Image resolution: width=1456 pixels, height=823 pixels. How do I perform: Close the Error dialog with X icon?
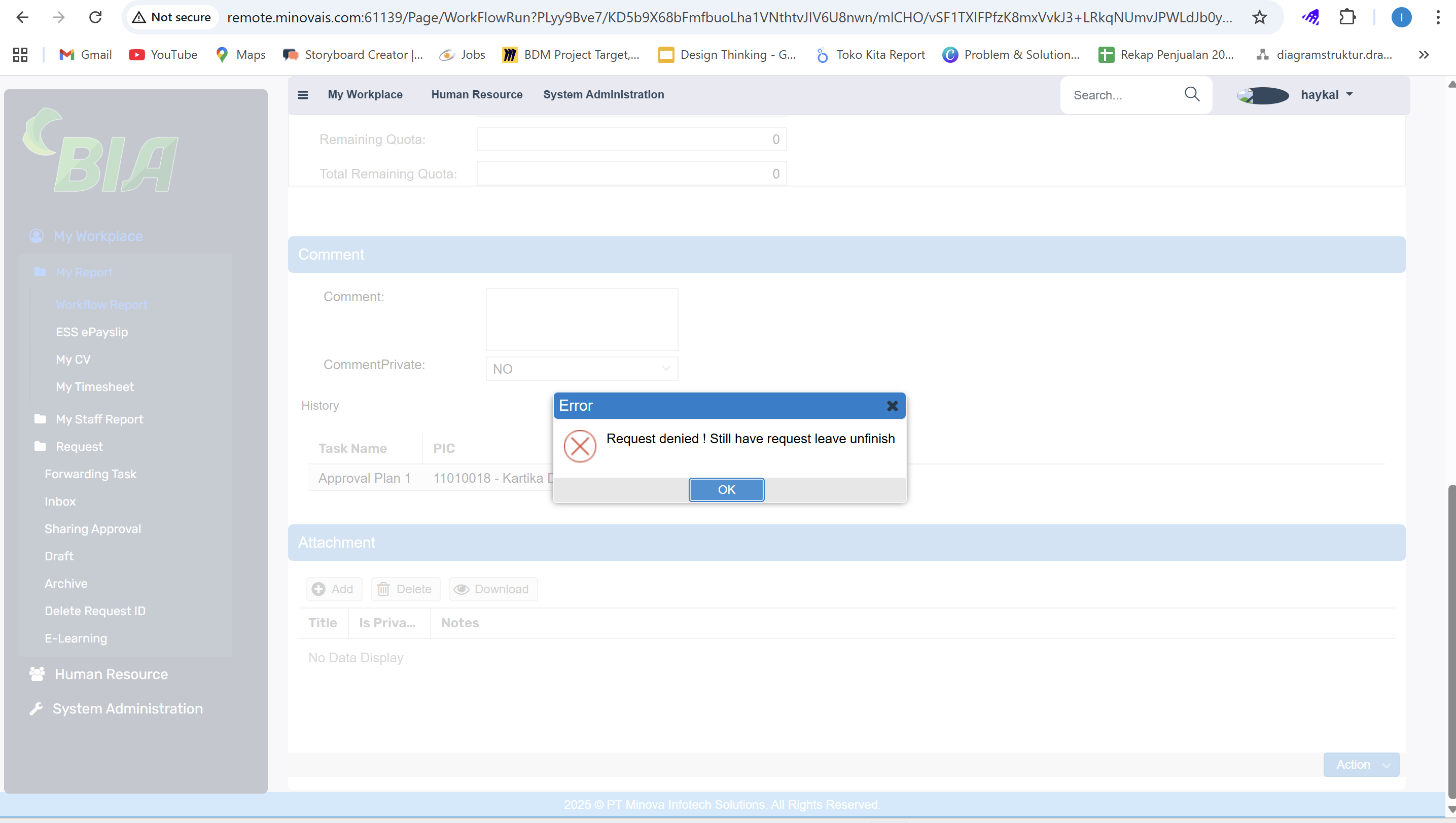tap(892, 406)
